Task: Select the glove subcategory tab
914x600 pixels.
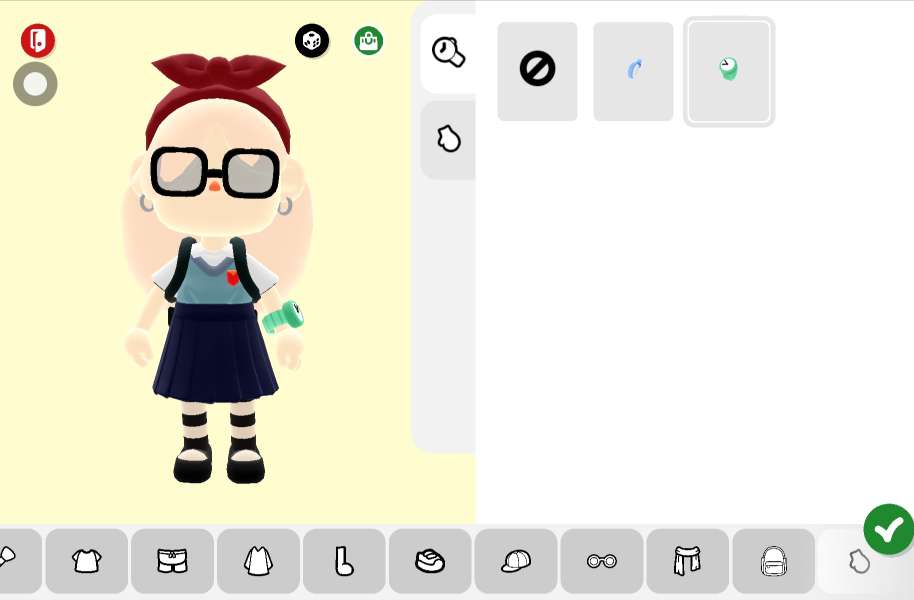Action: tap(448, 140)
